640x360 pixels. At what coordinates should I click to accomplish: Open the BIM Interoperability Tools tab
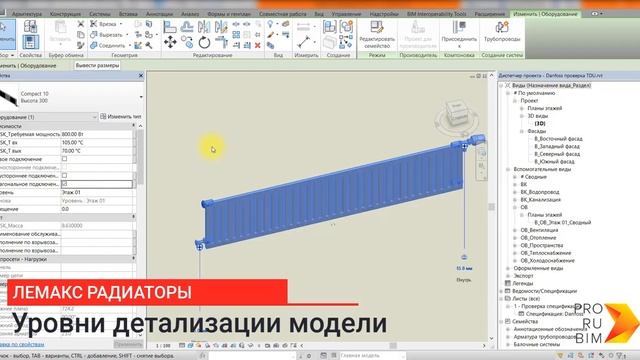coord(436,14)
